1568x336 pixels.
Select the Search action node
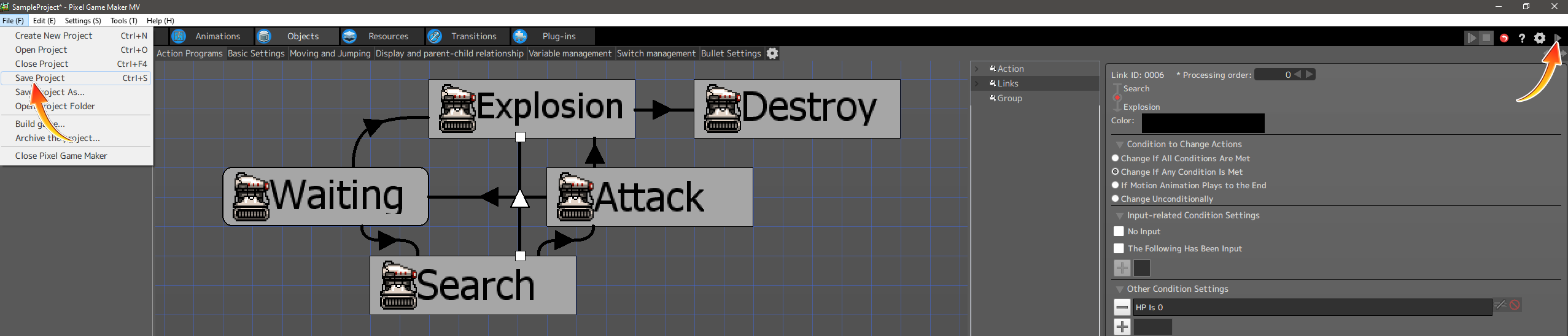[473, 285]
